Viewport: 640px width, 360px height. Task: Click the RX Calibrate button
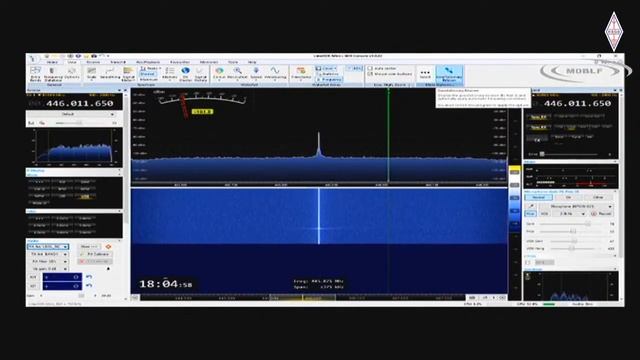coord(96,254)
